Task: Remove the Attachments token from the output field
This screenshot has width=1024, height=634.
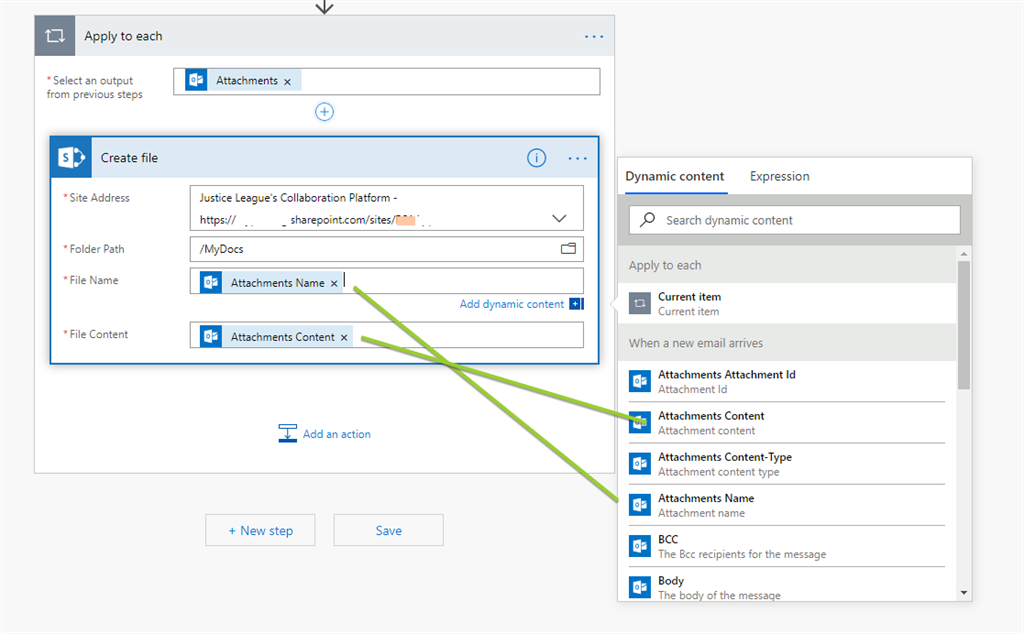Action: coord(287,82)
